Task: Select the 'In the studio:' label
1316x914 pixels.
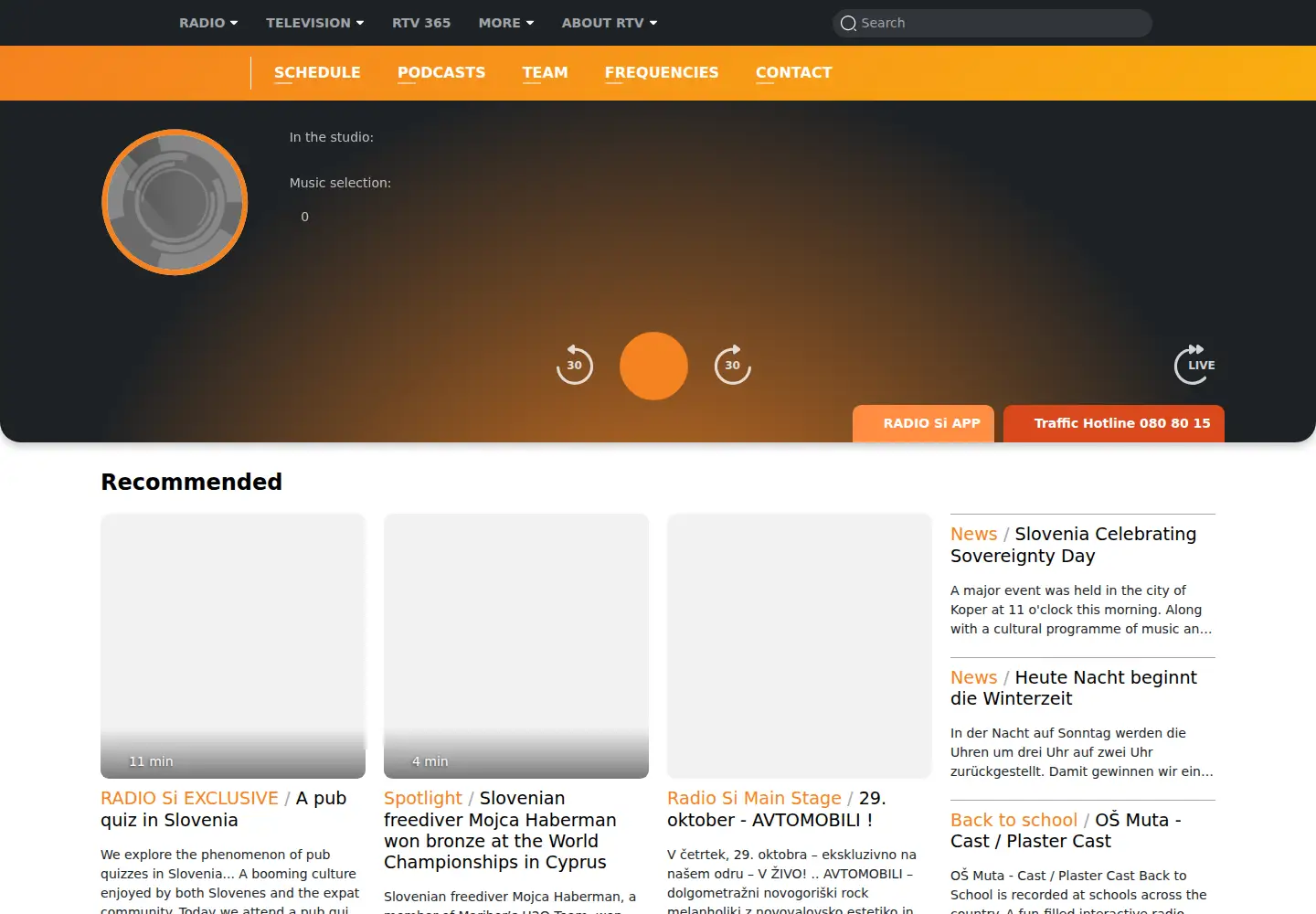Action: (332, 137)
